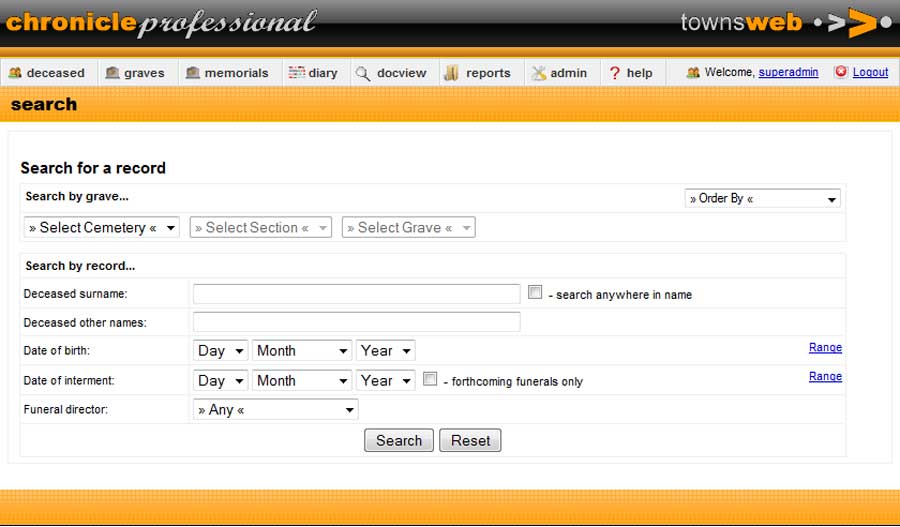Screen dimensions: 900x527
Task: Click the deceased people icon in navigation
Action: tap(15, 73)
